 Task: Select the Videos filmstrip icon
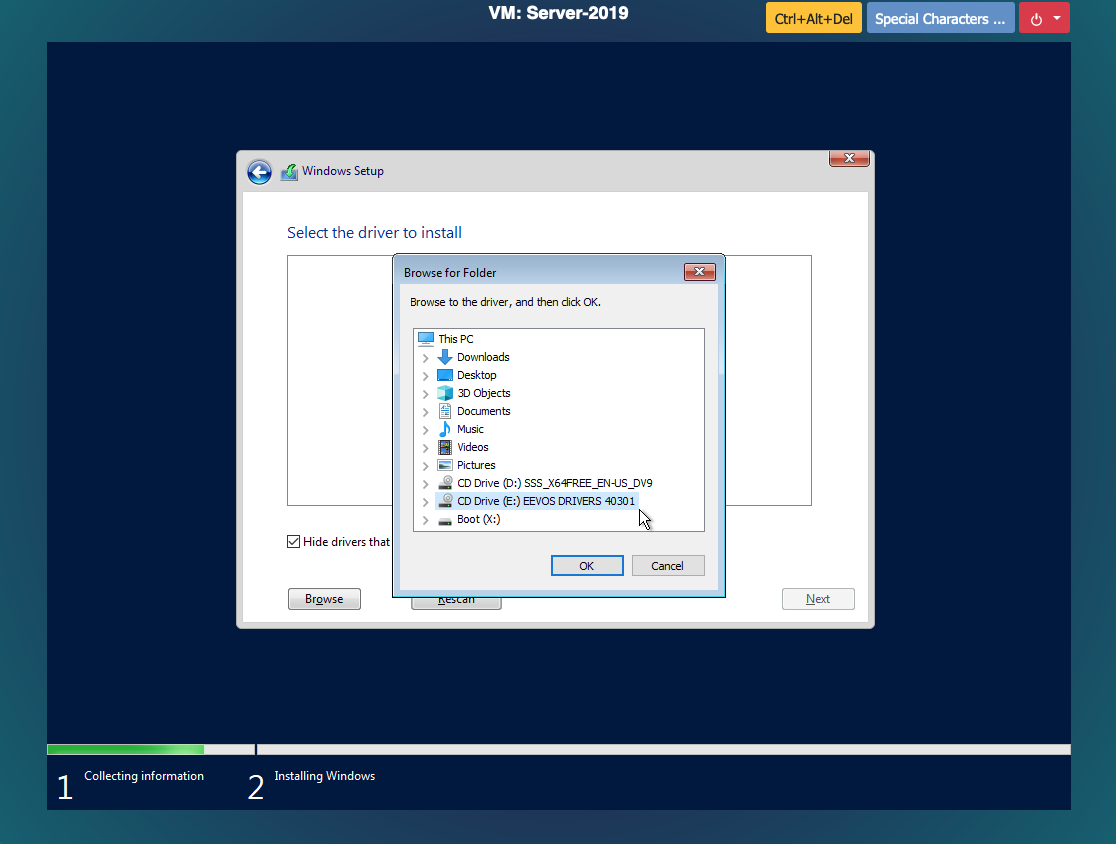coord(445,447)
